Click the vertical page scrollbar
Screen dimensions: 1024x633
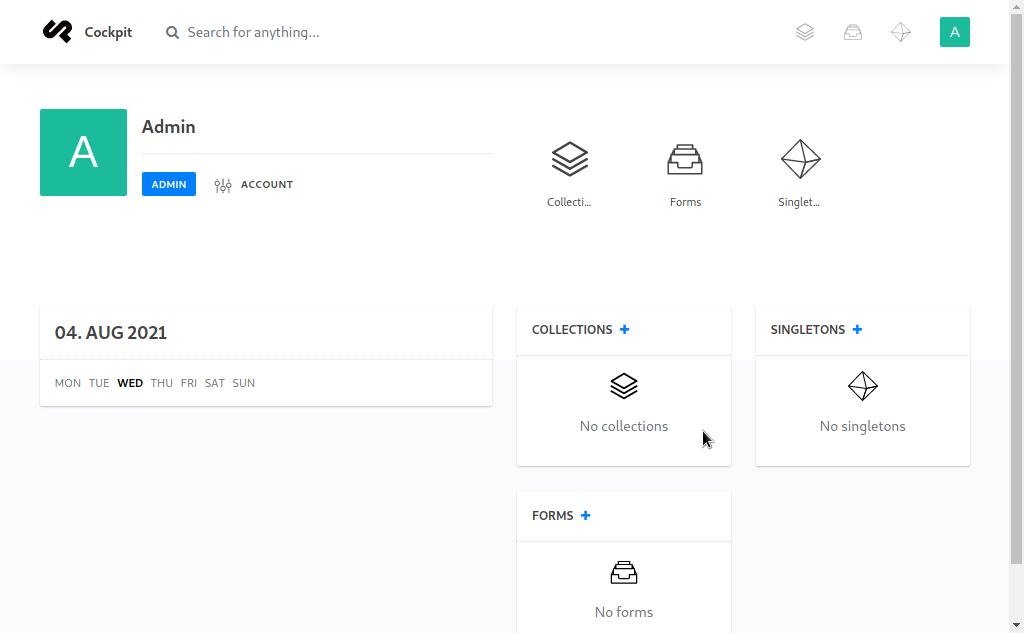click(x=1016, y=287)
